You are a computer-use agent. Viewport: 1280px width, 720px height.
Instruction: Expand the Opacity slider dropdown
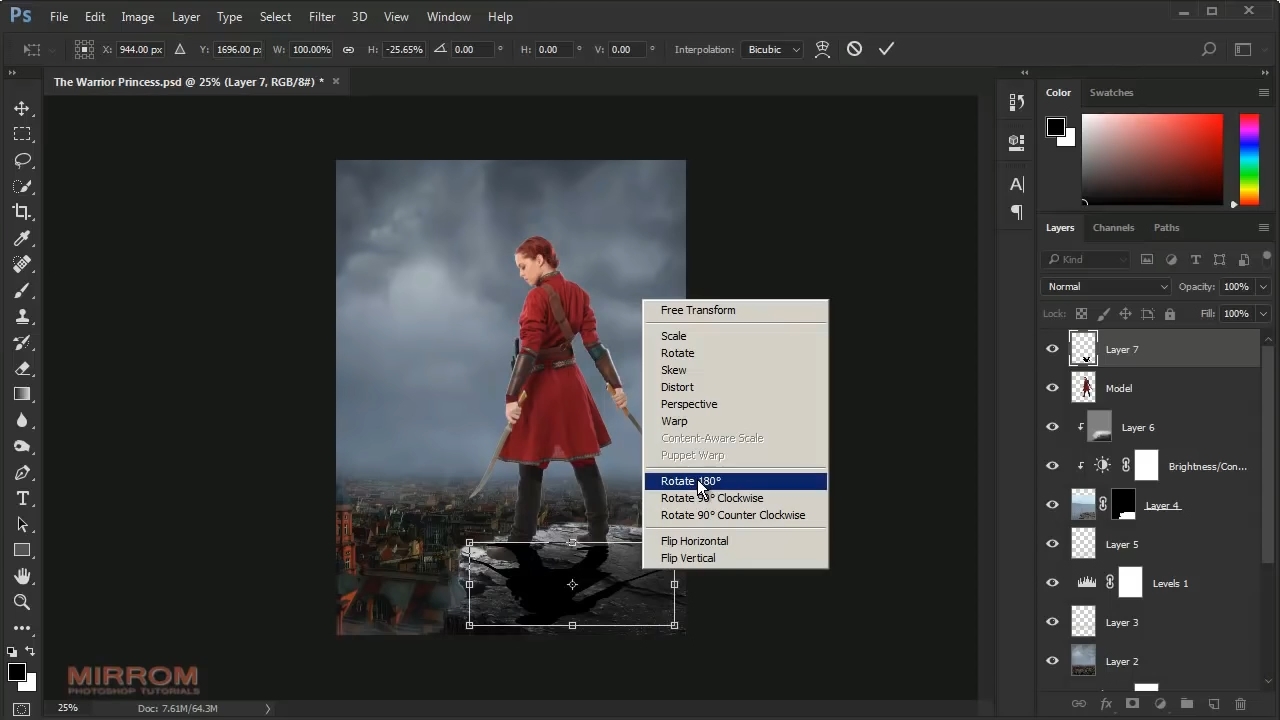point(1263,287)
